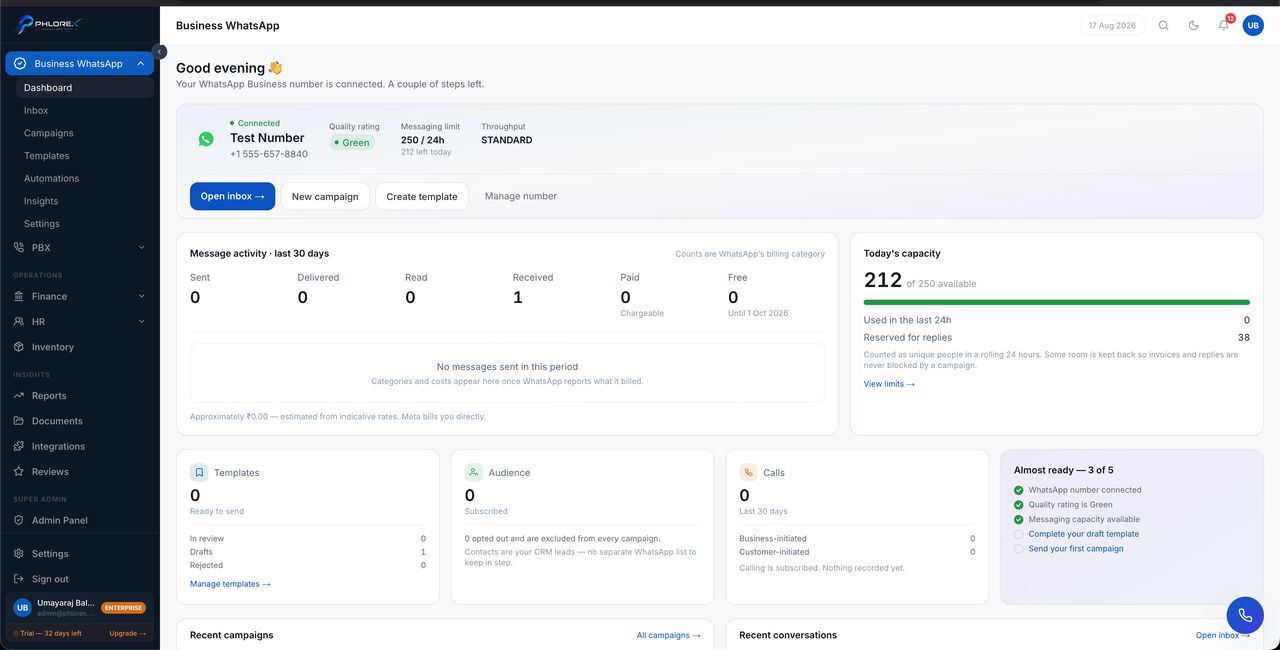Click the HR people icon
Viewport: 1280px width, 650px height.
click(20, 321)
